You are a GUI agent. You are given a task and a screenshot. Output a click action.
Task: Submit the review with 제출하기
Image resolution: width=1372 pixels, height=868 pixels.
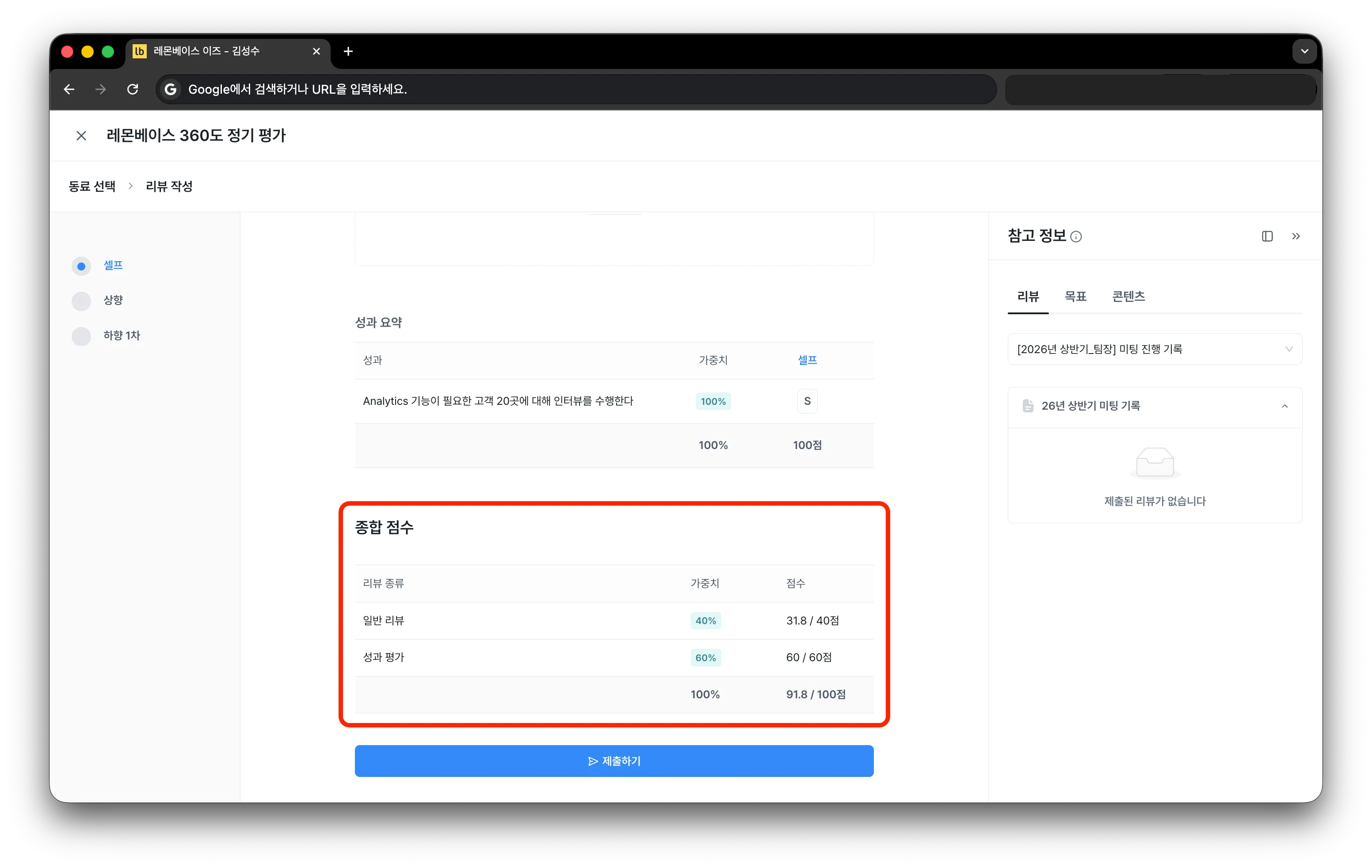614,761
